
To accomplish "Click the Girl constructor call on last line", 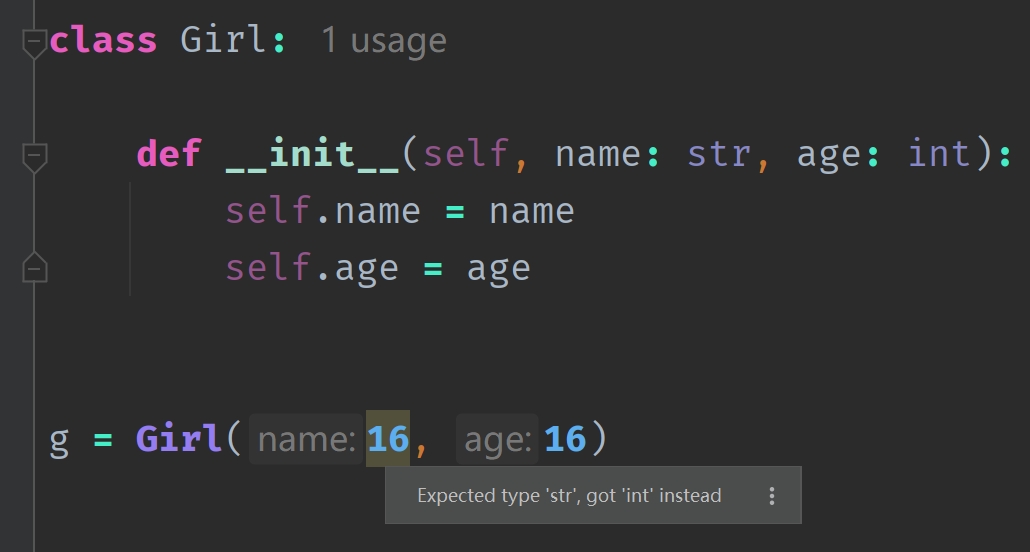I will coord(179,438).
